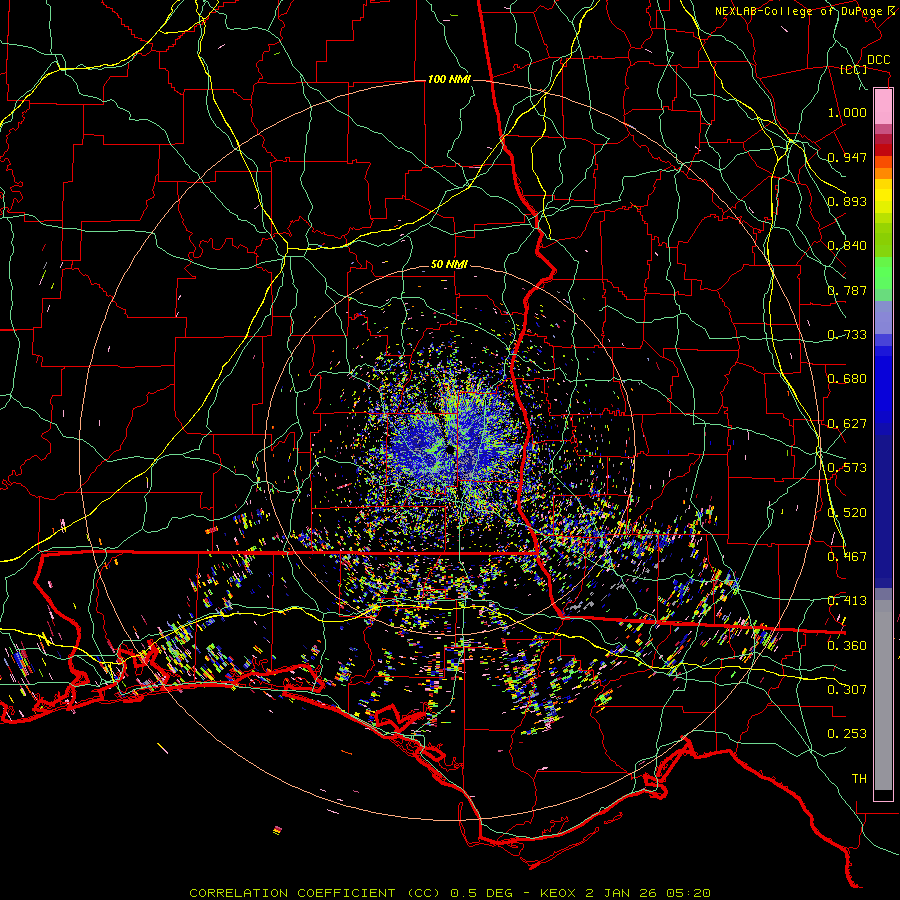Click the 0.947 legend value
This screenshot has height=900, width=900.
847,157
